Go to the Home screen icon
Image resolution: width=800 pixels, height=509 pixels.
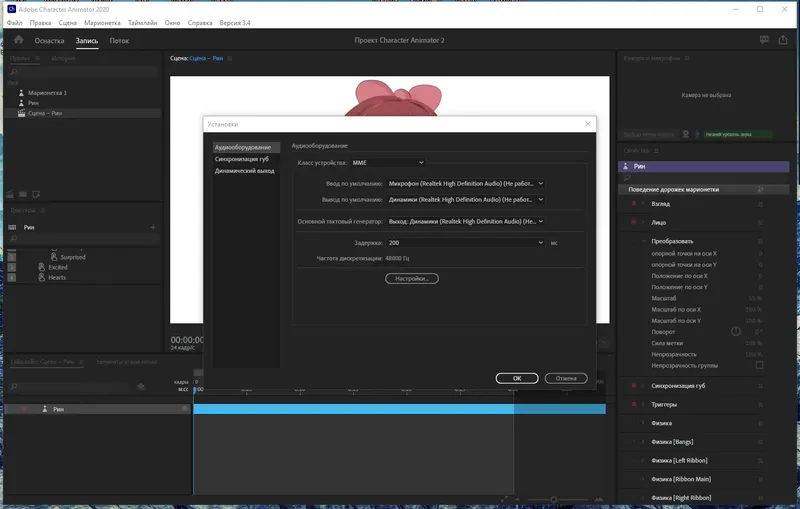coord(19,40)
